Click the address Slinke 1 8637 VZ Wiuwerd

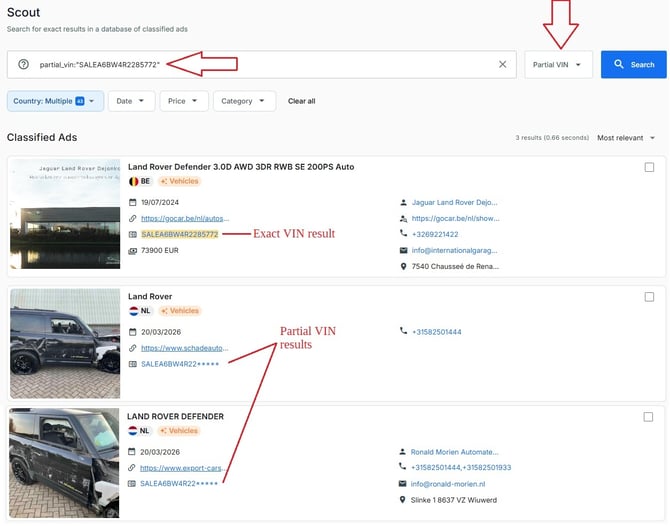tap(454, 500)
